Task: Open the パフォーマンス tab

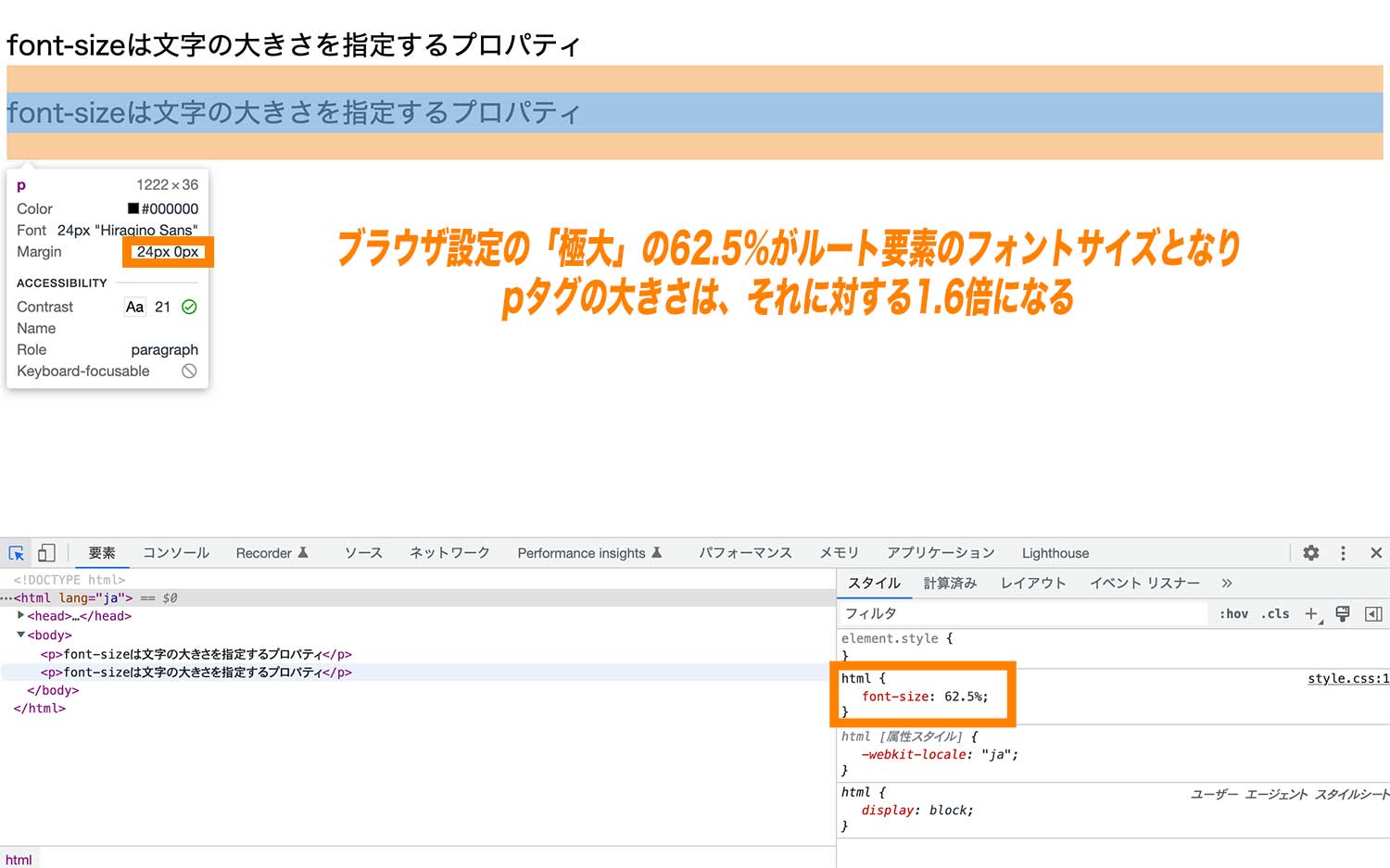Action: tap(745, 553)
